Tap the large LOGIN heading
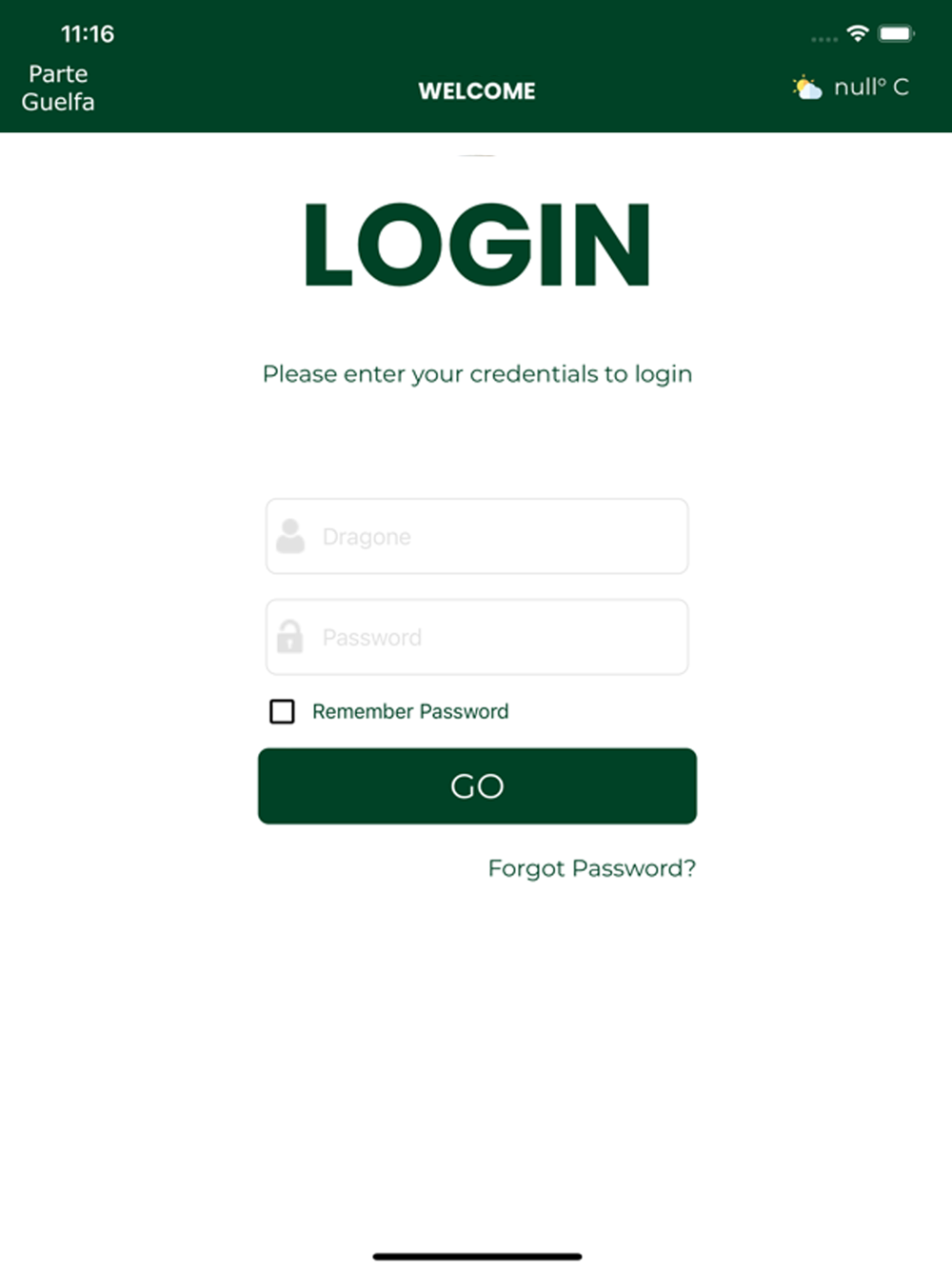 477,245
